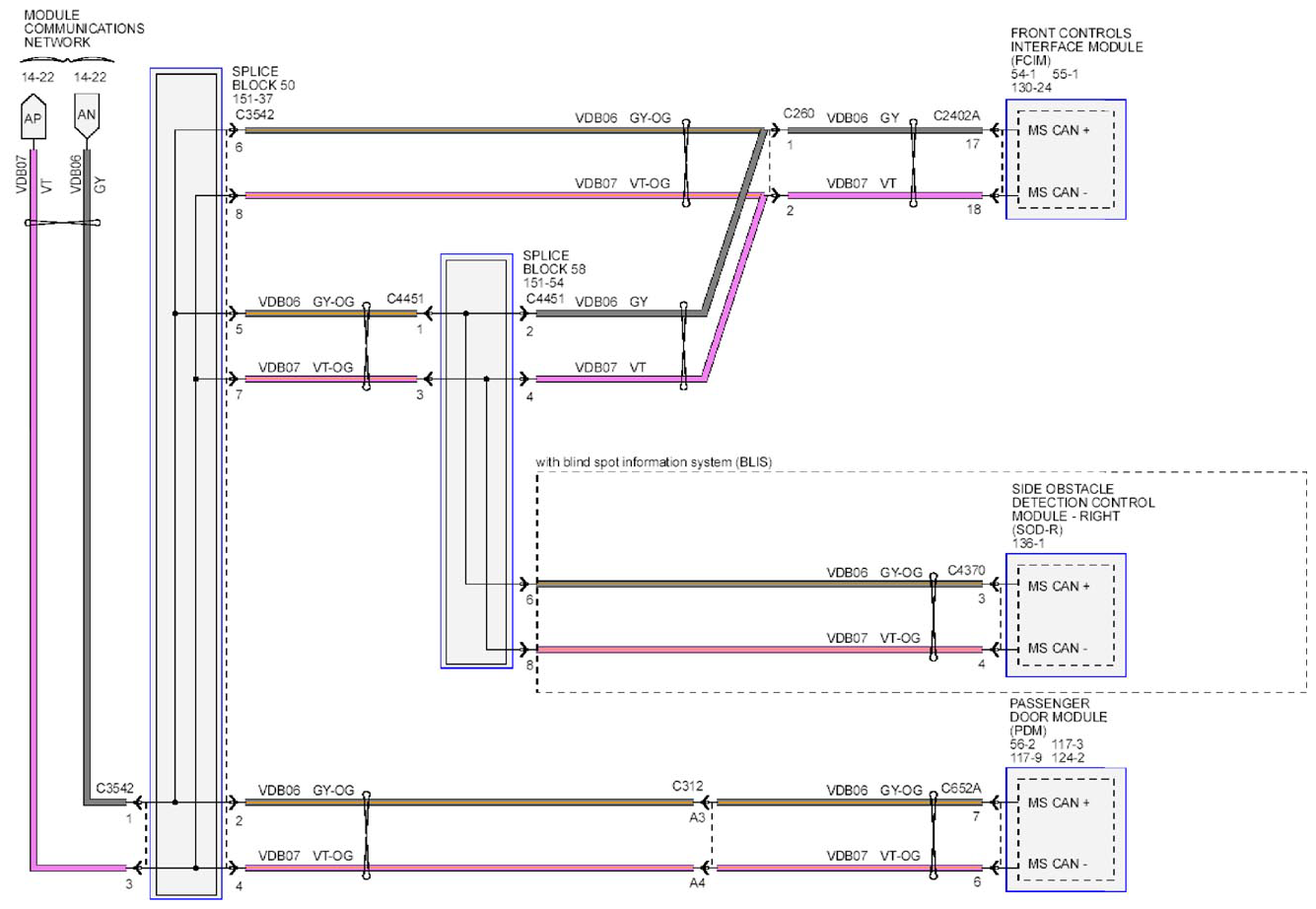The width and height of the screenshot is (1316, 909).
Task: Click the 130-24 FCIM page reference
Action: point(1031,88)
